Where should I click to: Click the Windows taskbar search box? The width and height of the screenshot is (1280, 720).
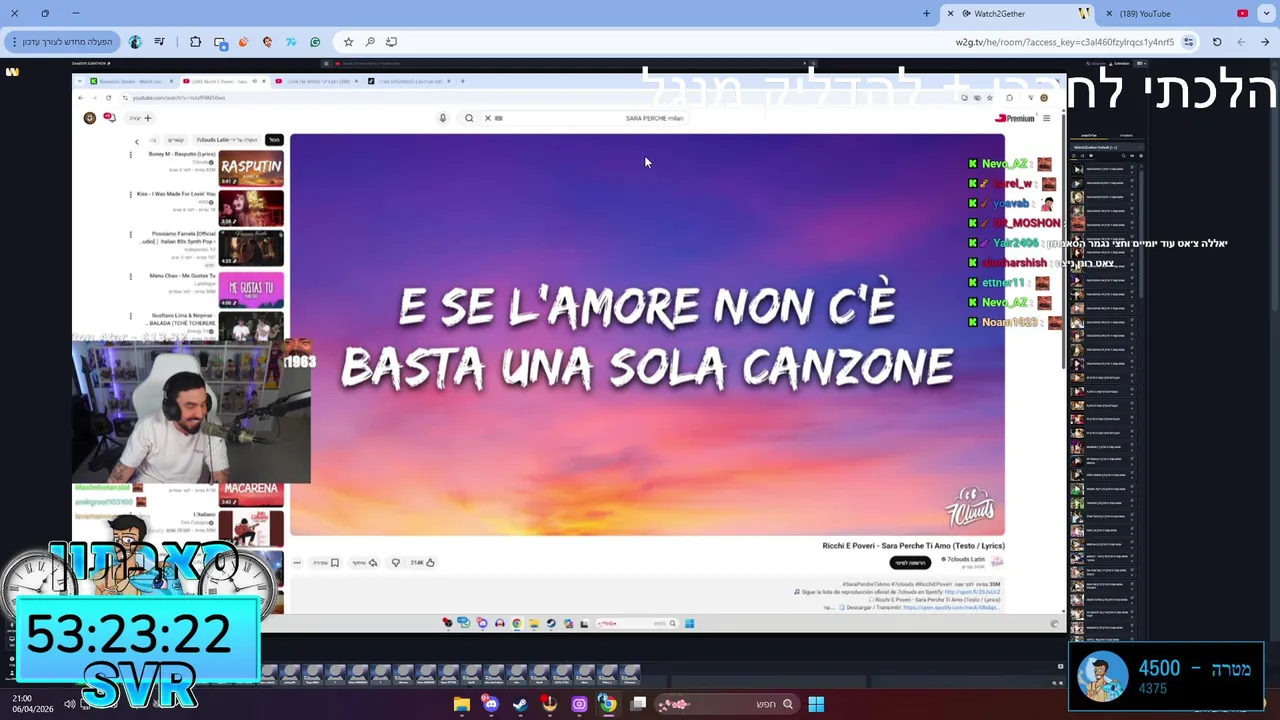click(727, 704)
